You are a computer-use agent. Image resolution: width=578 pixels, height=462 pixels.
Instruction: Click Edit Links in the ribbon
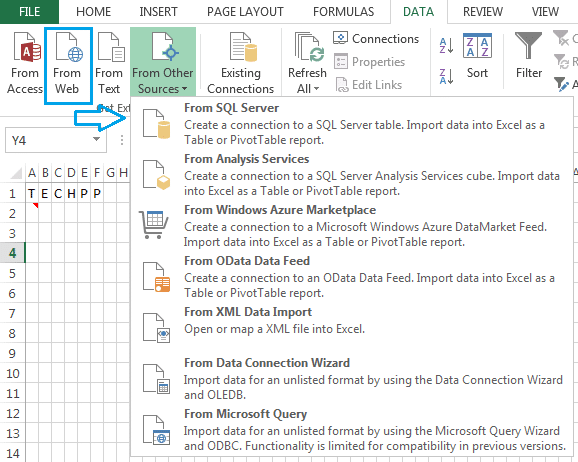pyautogui.click(x=369, y=85)
